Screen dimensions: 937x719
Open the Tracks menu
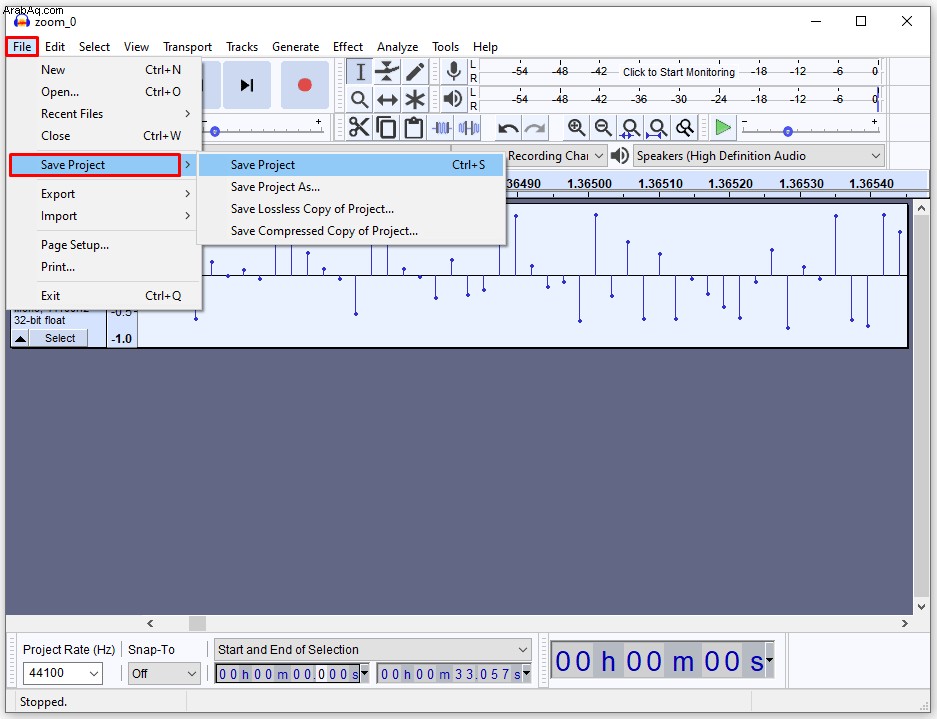click(242, 47)
